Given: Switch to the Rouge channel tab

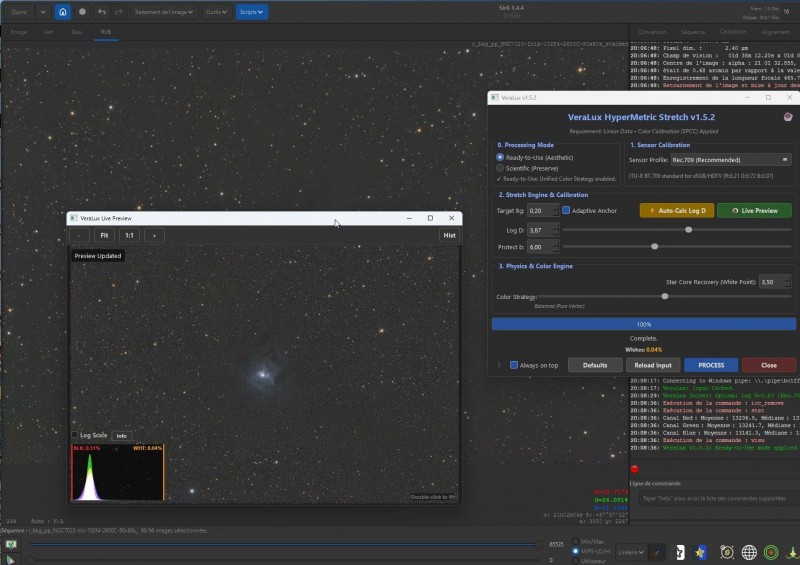Looking at the screenshot, I should tap(18, 32).
